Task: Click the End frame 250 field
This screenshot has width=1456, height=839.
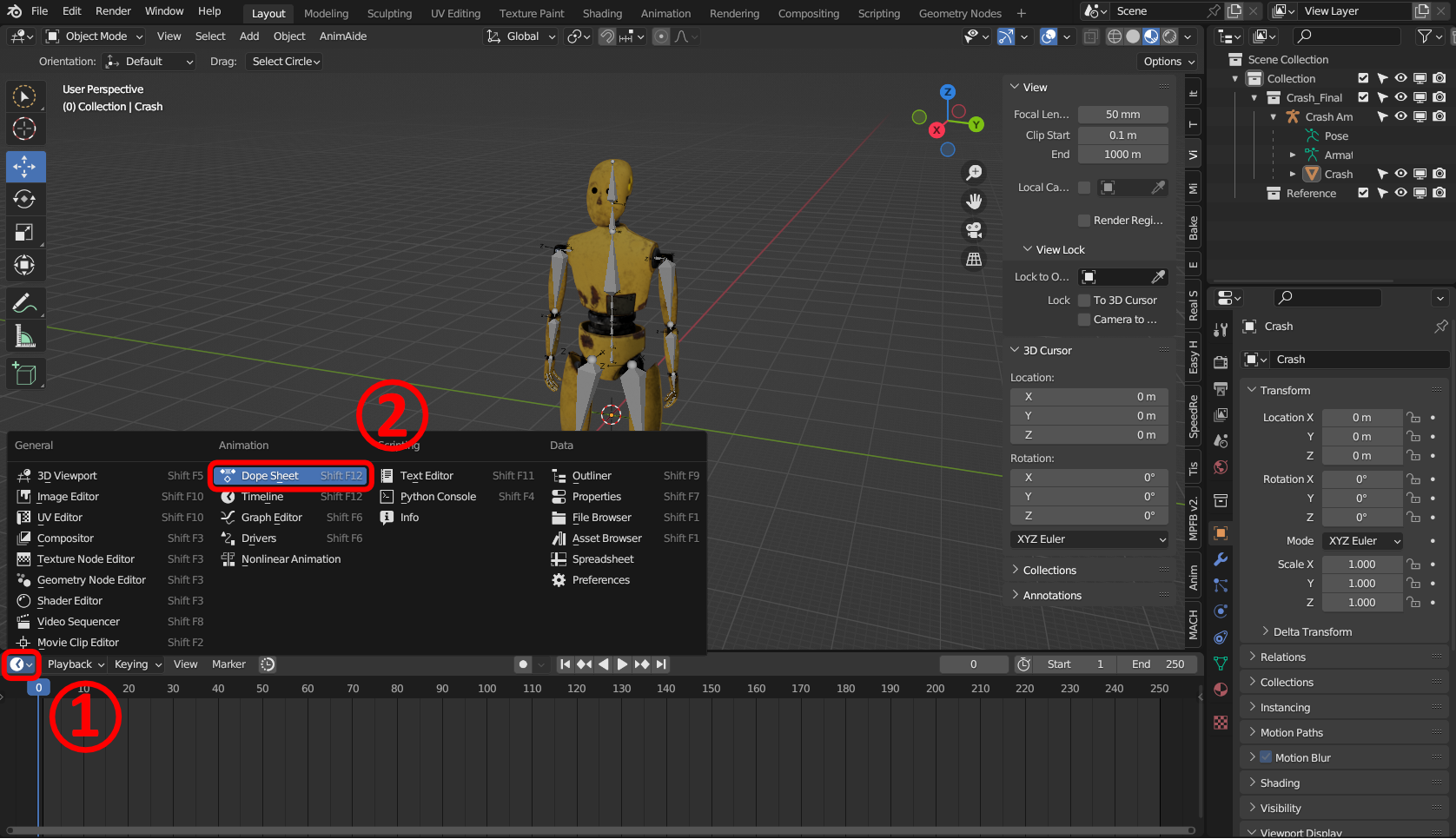Action: (x=1158, y=664)
